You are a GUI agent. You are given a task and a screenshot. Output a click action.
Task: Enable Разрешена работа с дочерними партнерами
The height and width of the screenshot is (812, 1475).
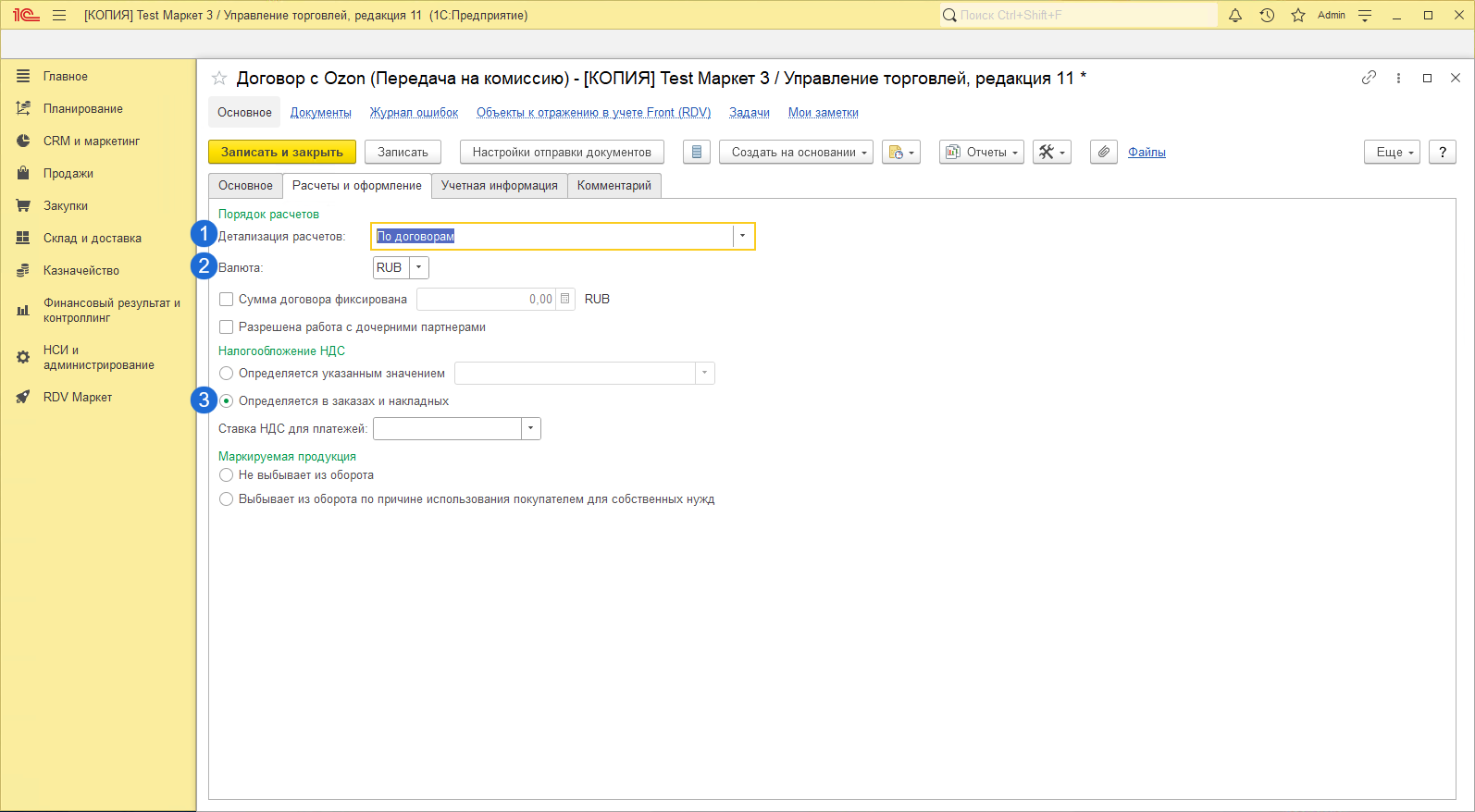tap(226, 327)
